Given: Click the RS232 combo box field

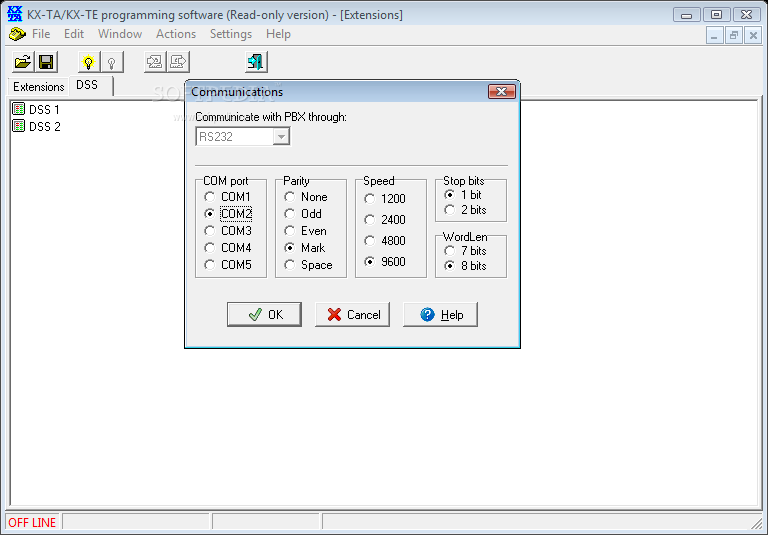Looking at the screenshot, I should (242, 137).
